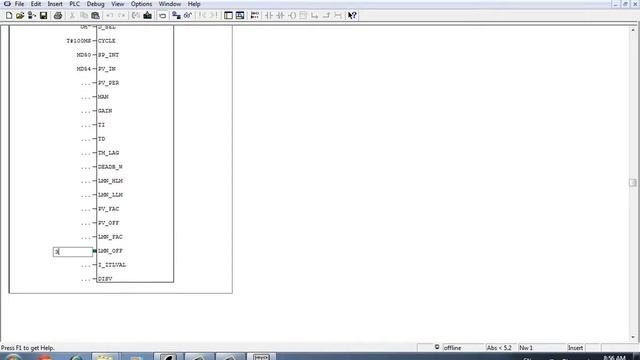Toggle the Details pane icon

240,16
